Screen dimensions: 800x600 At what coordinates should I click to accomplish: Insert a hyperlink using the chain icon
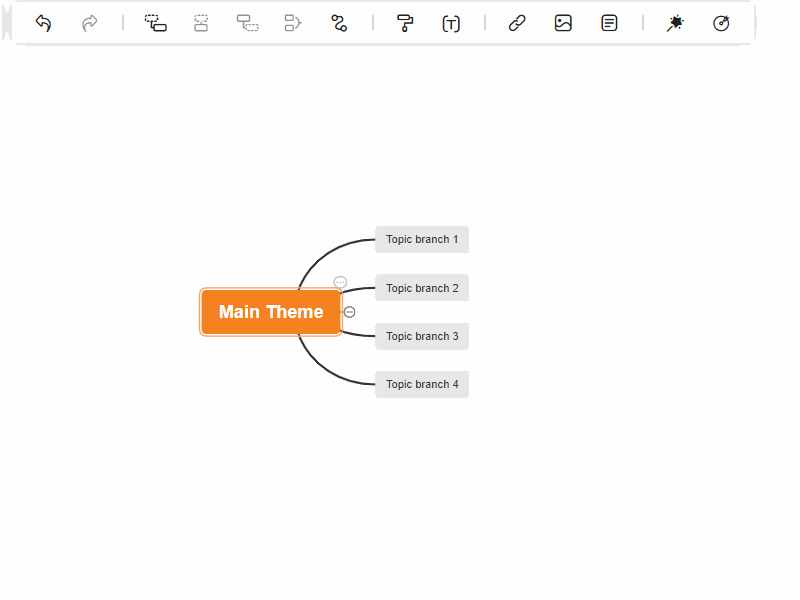tap(517, 23)
